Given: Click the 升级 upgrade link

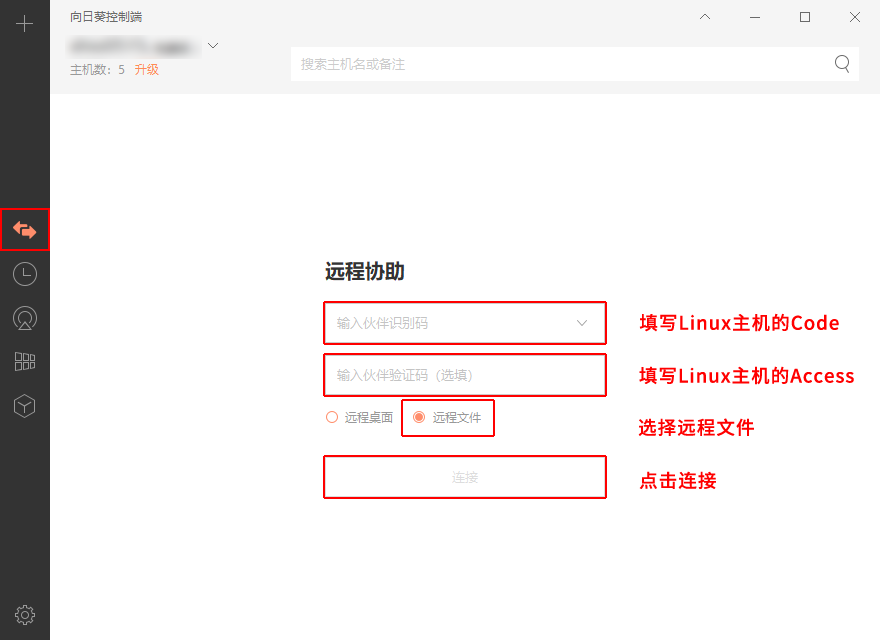Looking at the screenshot, I should tap(146, 70).
